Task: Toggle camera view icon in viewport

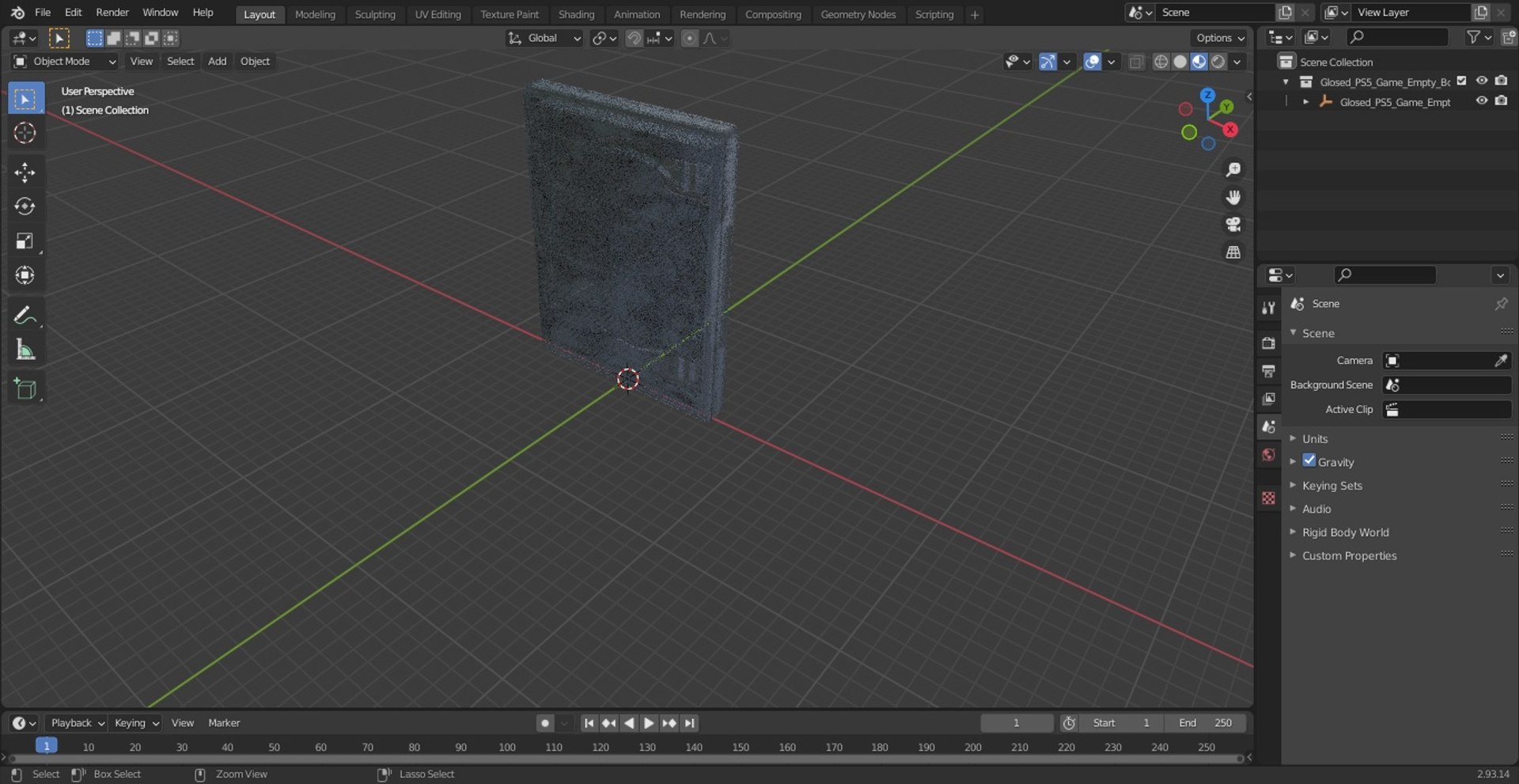Action: click(x=1233, y=225)
